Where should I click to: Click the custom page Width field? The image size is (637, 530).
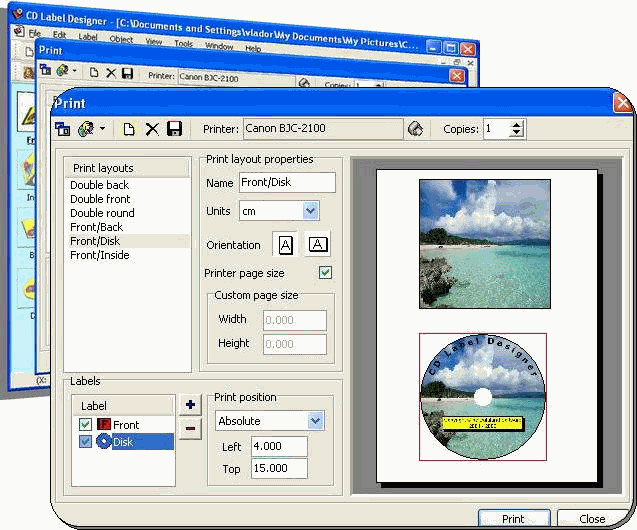tap(295, 320)
